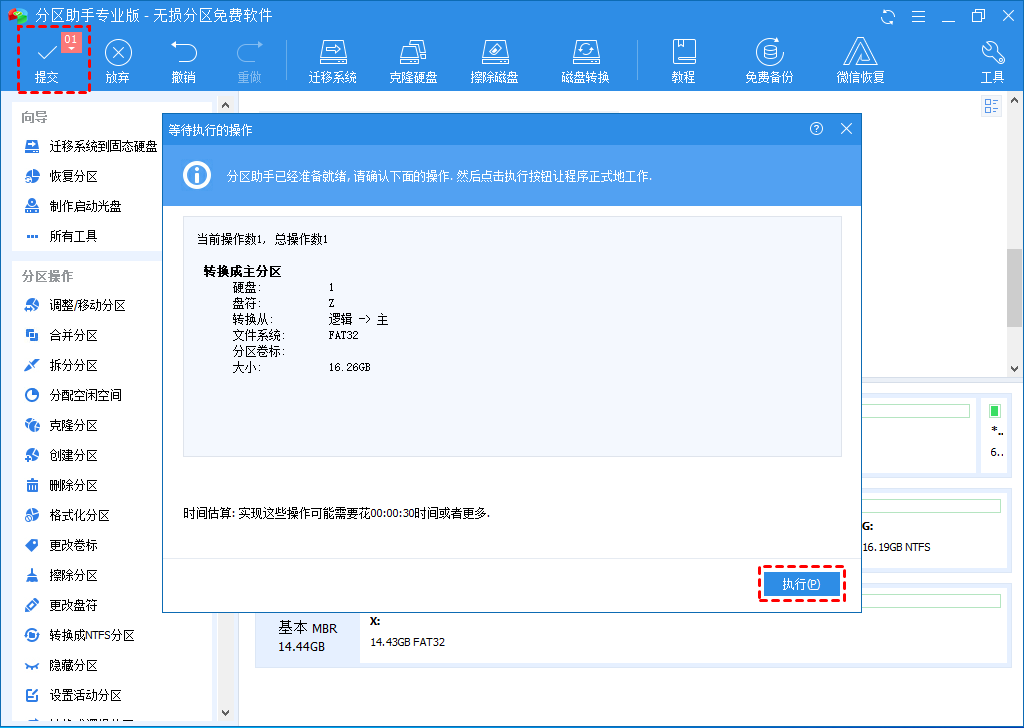Launch the 擦除磁盘 wipe disk tool
Image resolution: width=1024 pixels, height=728 pixels.
[x=496, y=59]
